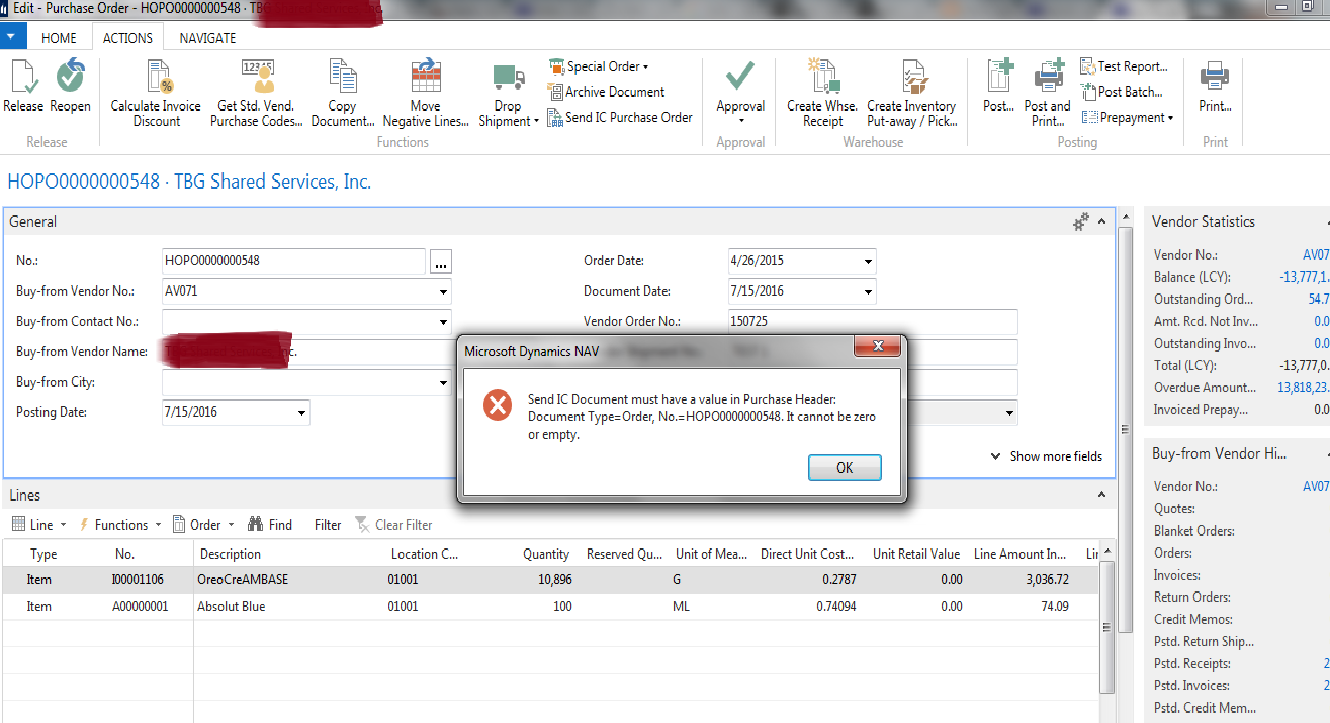The width and height of the screenshot is (1330, 723).
Task: Run Calculate Invoice Discount action
Action: click(x=156, y=93)
